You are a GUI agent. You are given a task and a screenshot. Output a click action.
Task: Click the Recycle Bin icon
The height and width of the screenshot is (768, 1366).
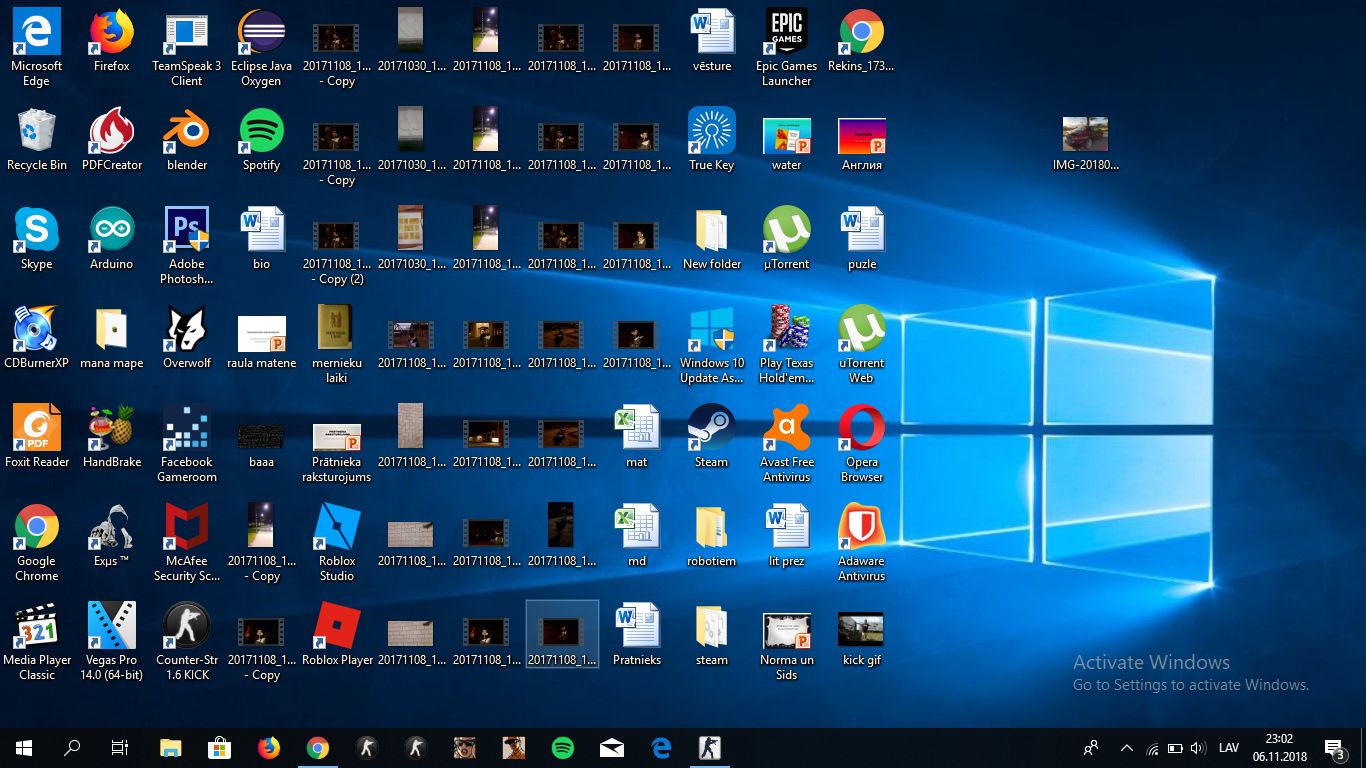pos(37,139)
